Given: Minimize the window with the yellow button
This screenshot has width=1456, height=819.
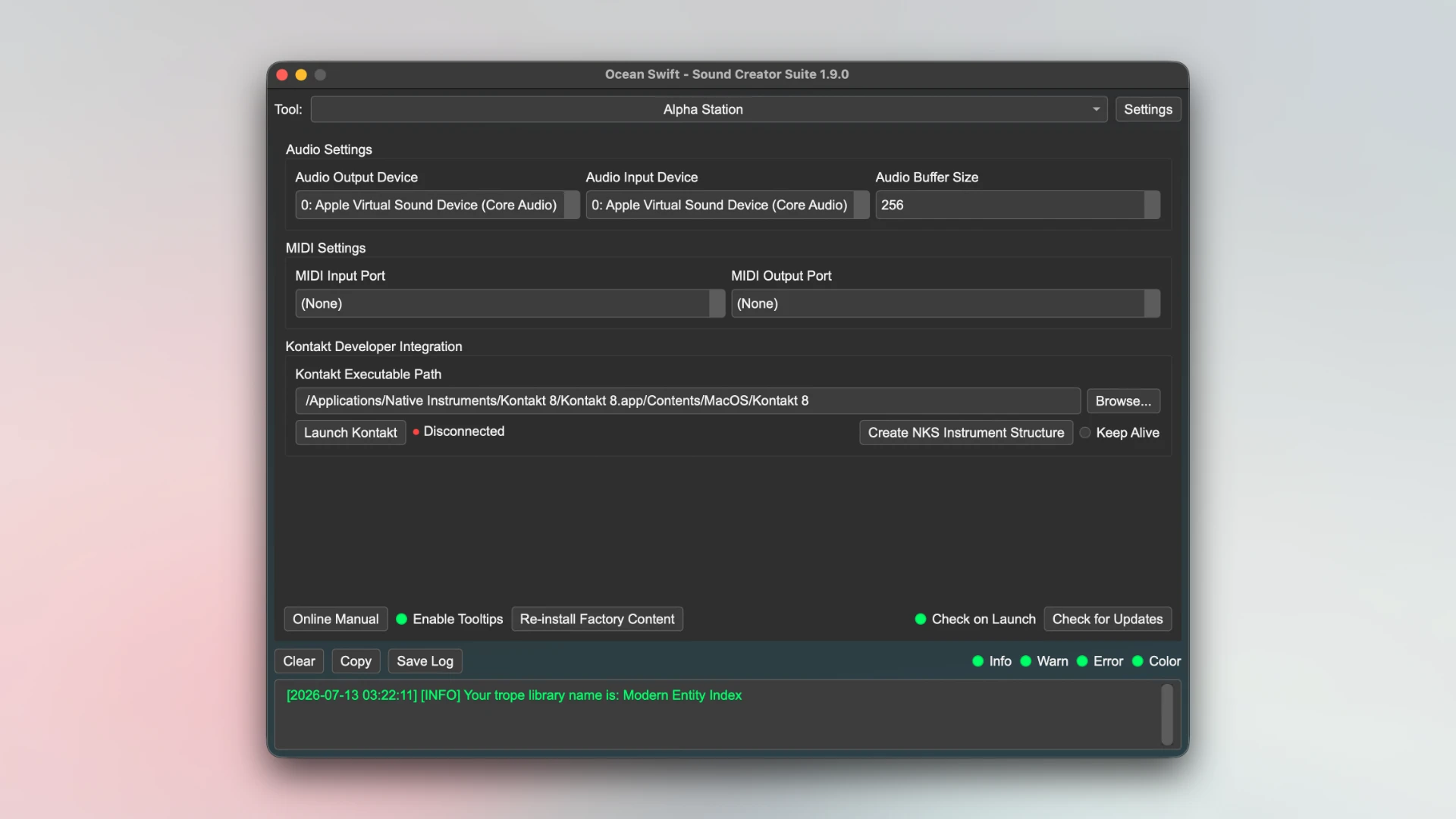Looking at the screenshot, I should pyautogui.click(x=301, y=74).
